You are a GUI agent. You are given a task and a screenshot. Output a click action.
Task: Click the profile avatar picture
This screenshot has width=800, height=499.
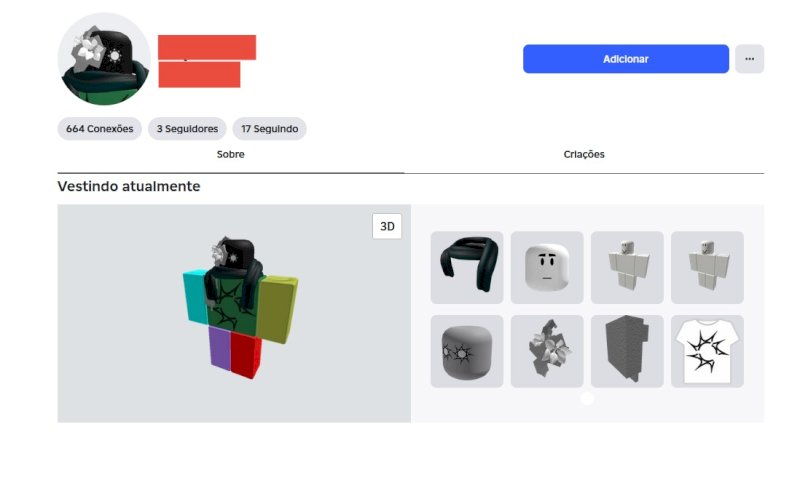[x=104, y=59]
